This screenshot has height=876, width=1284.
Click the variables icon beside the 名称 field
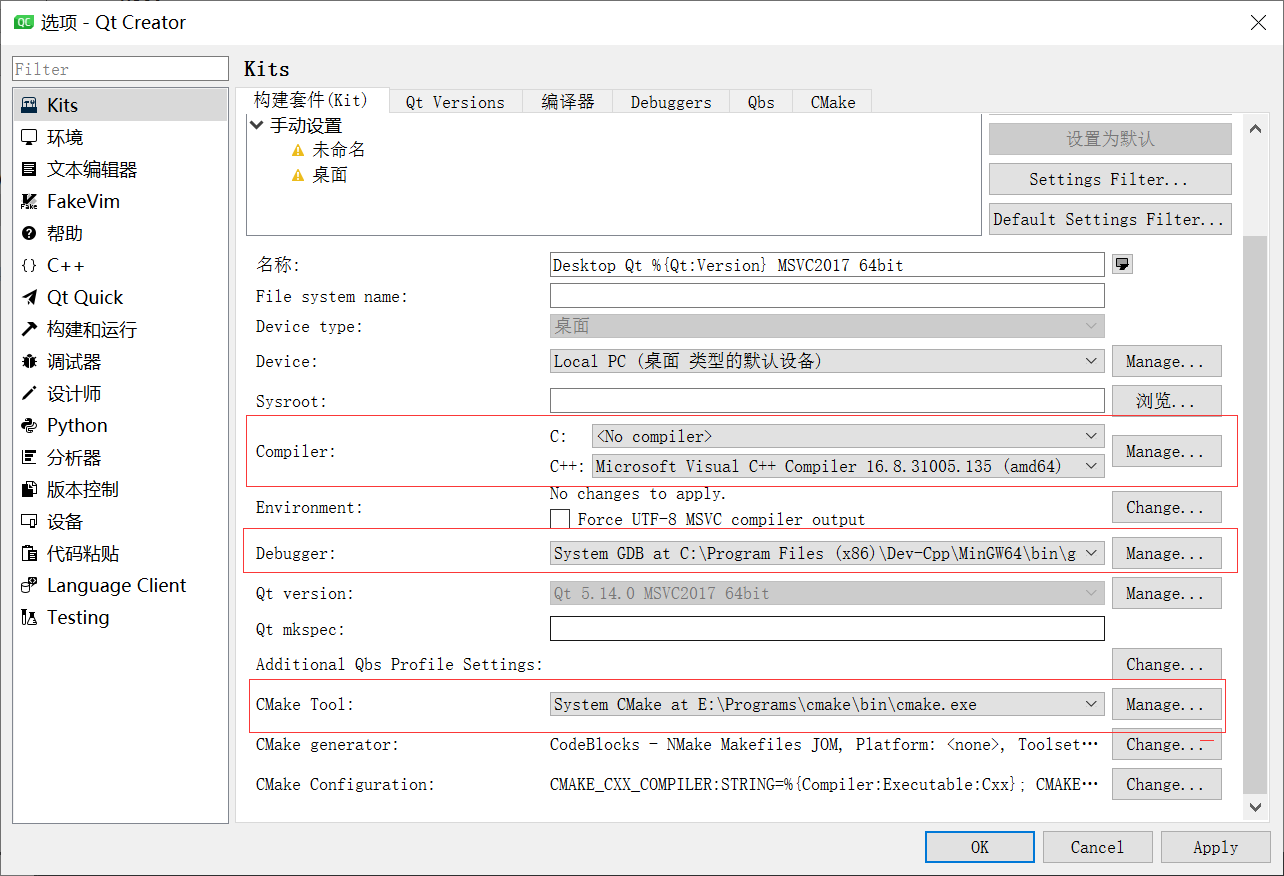(x=1122, y=264)
